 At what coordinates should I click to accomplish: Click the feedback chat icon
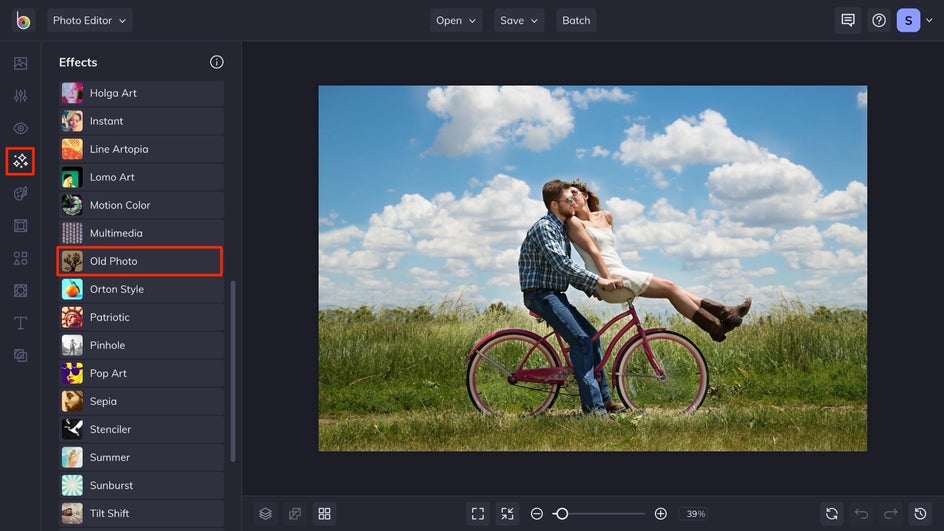tap(848, 20)
